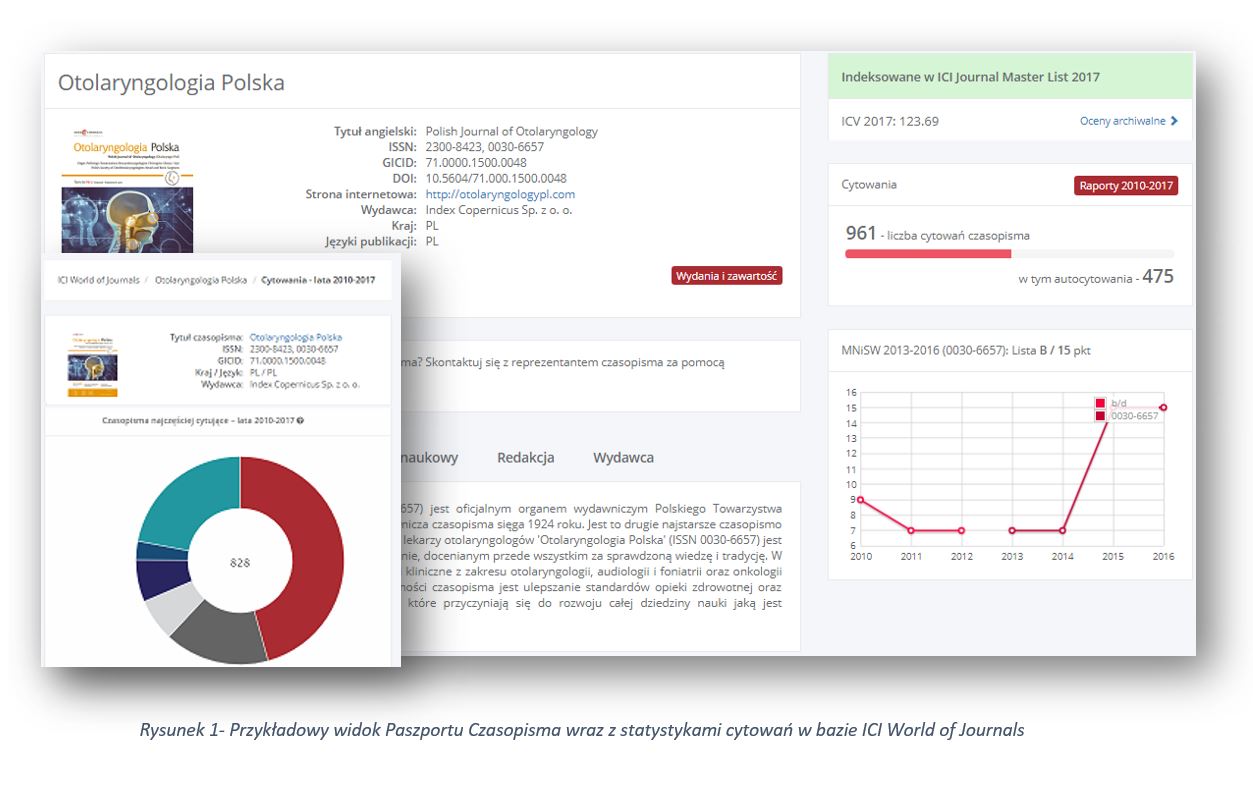This screenshot has width=1253, height=791.
Task: Click the DOI value '10.5604/71.000.1500.0048'
Action: click(496, 178)
